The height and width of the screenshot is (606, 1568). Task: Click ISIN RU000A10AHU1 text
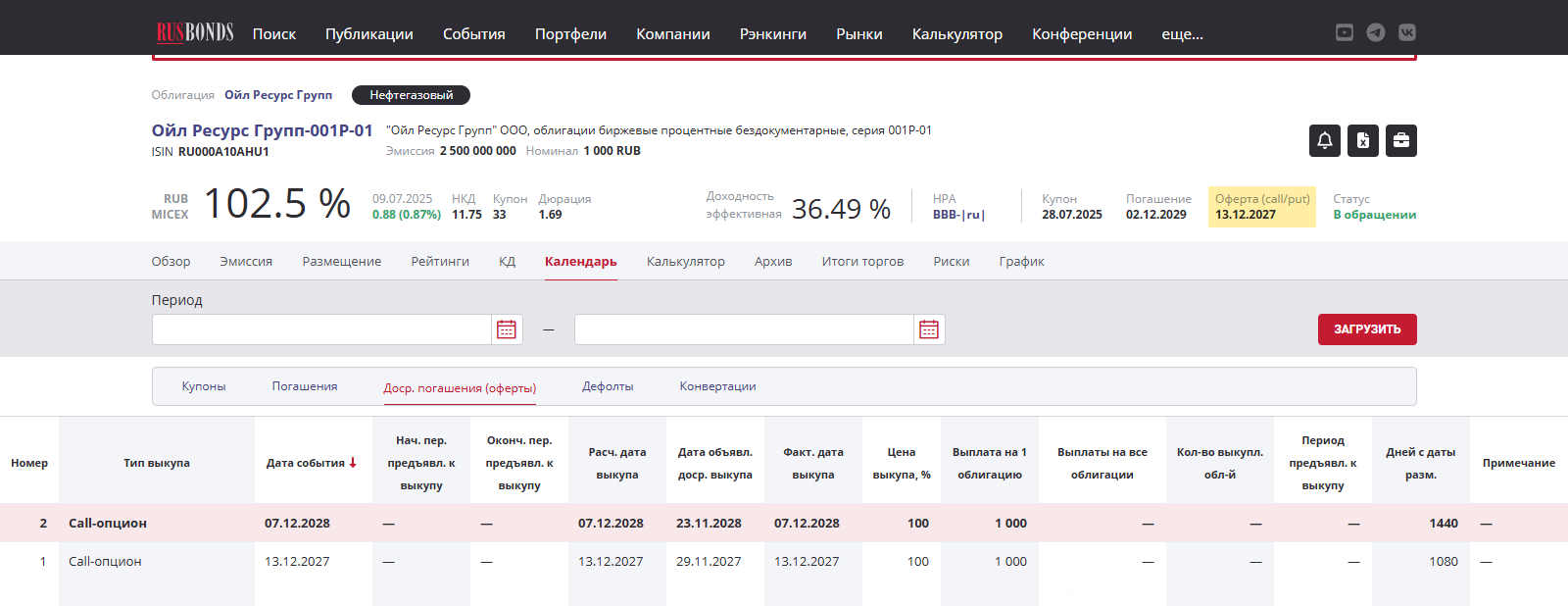tap(211, 152)
